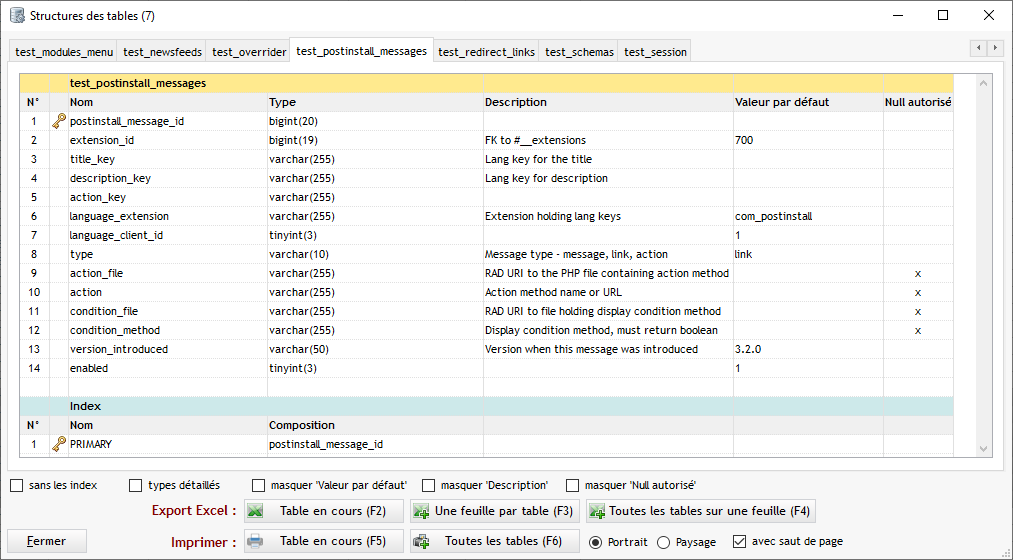Uncheck 'avec saut de page'
This screenshot has width=1013, height=560.
click(740, 541)
